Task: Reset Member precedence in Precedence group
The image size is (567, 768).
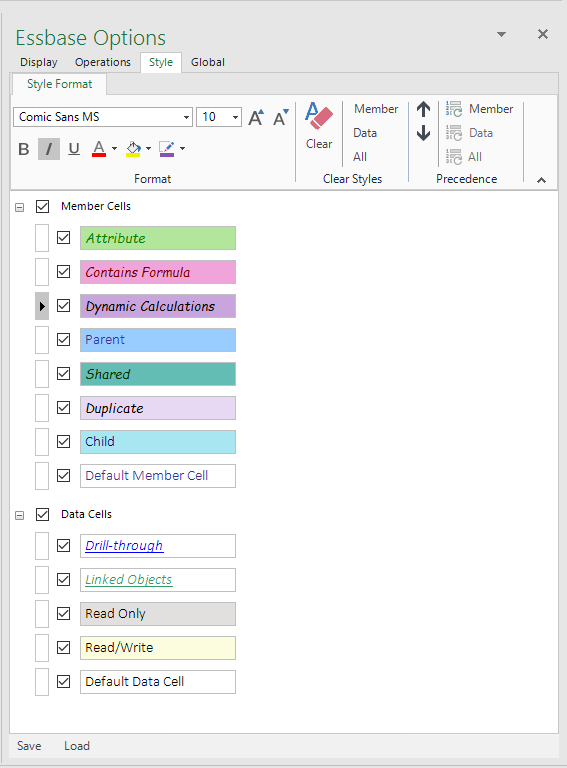Action: coord(479,109)
